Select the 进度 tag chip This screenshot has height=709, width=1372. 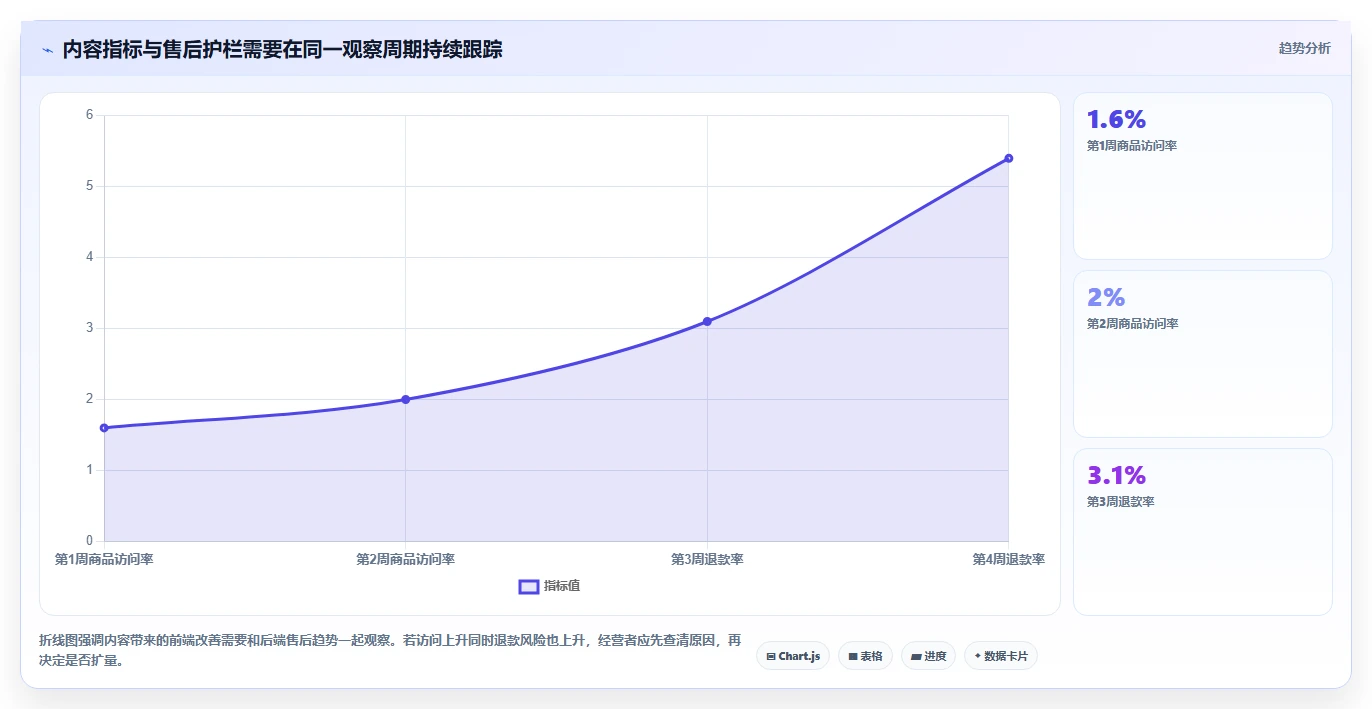[x=928, y=656]
